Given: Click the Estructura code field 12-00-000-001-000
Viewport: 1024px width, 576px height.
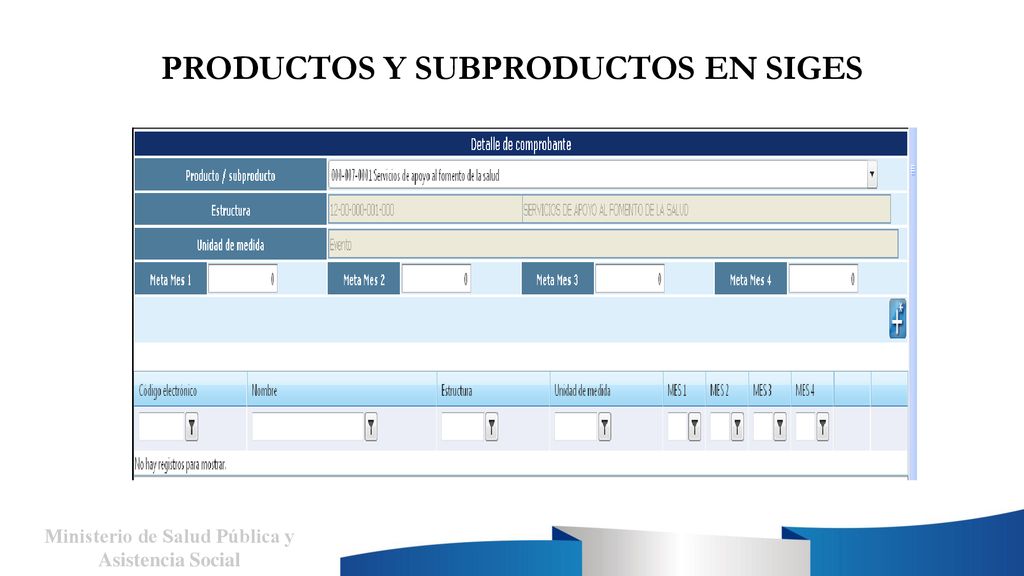Looking at the screenshot, I should [x=424, y=210].
